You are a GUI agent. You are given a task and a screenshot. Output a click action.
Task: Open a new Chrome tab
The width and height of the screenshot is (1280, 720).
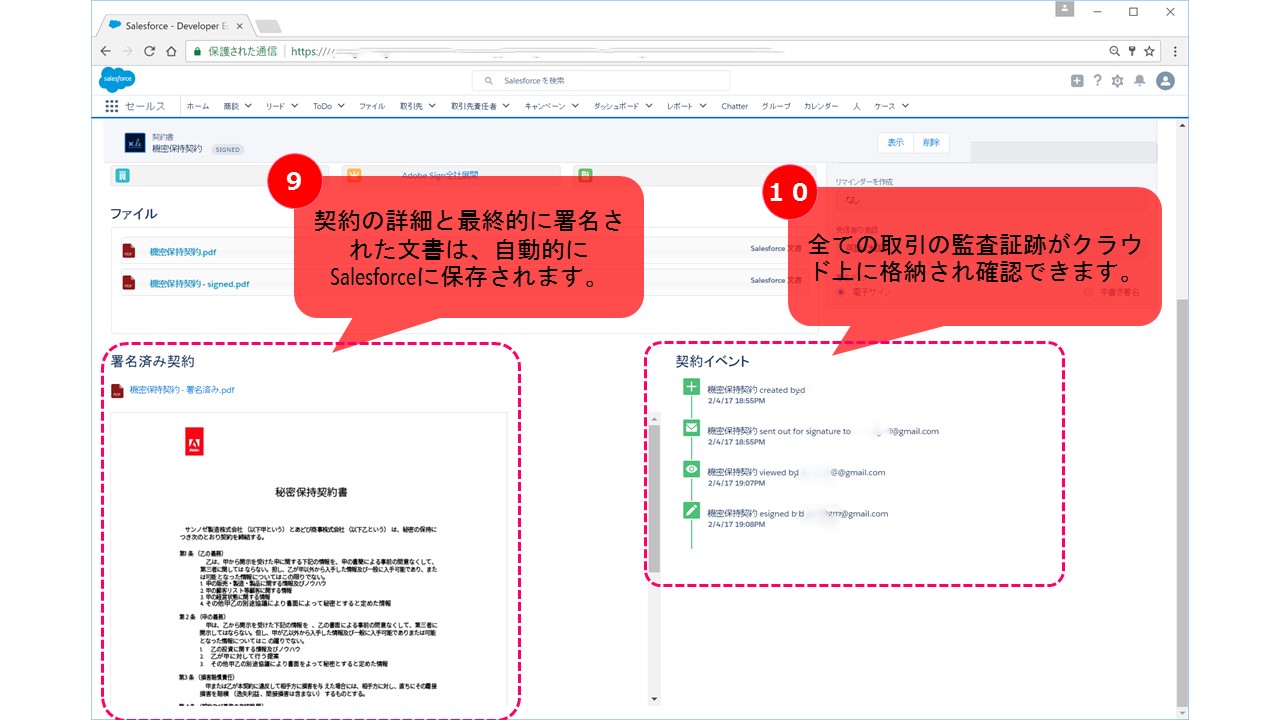coord(268,26)
